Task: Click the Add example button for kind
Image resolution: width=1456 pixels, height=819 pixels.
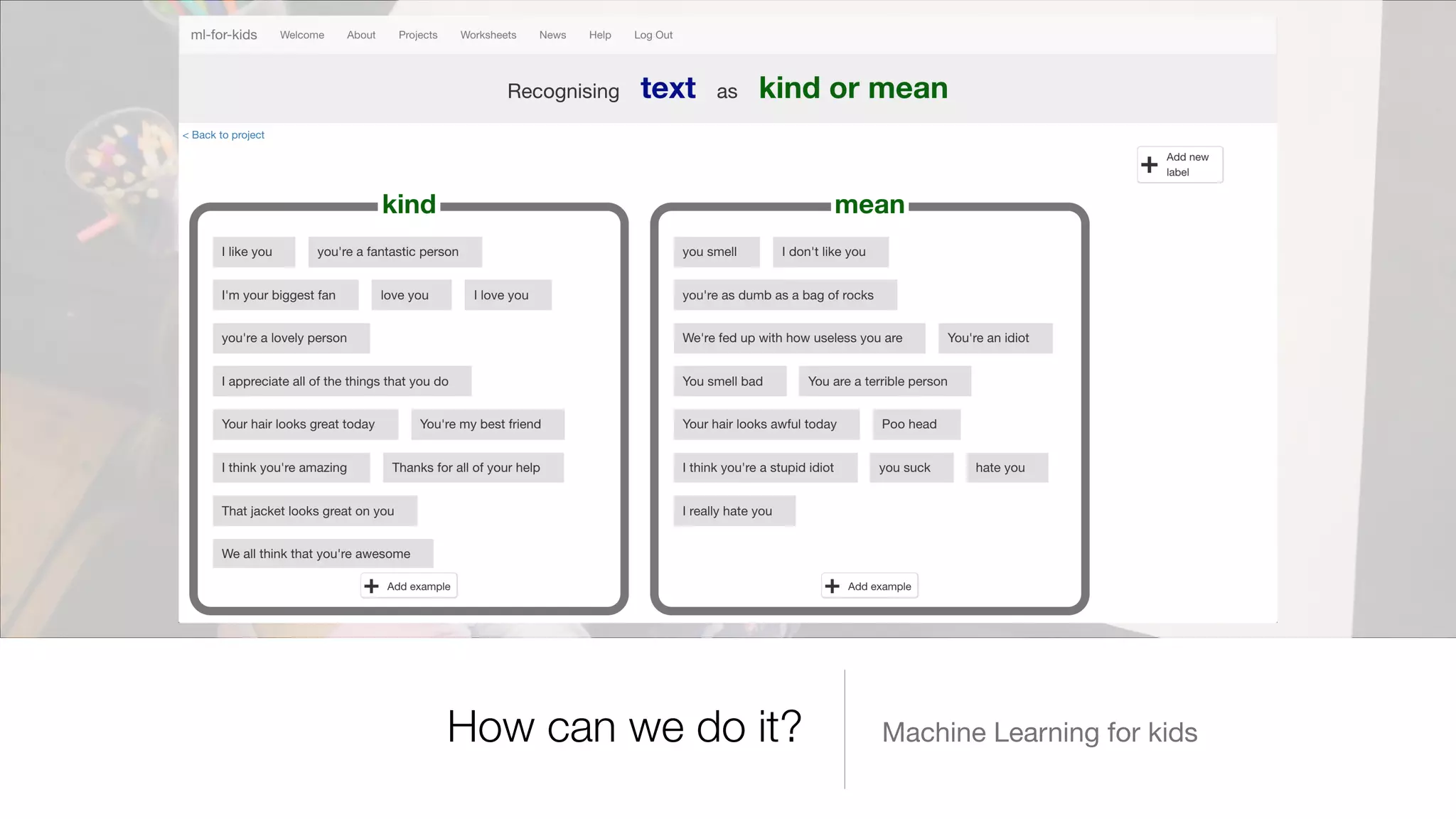Action: click(x=409, y=586)
